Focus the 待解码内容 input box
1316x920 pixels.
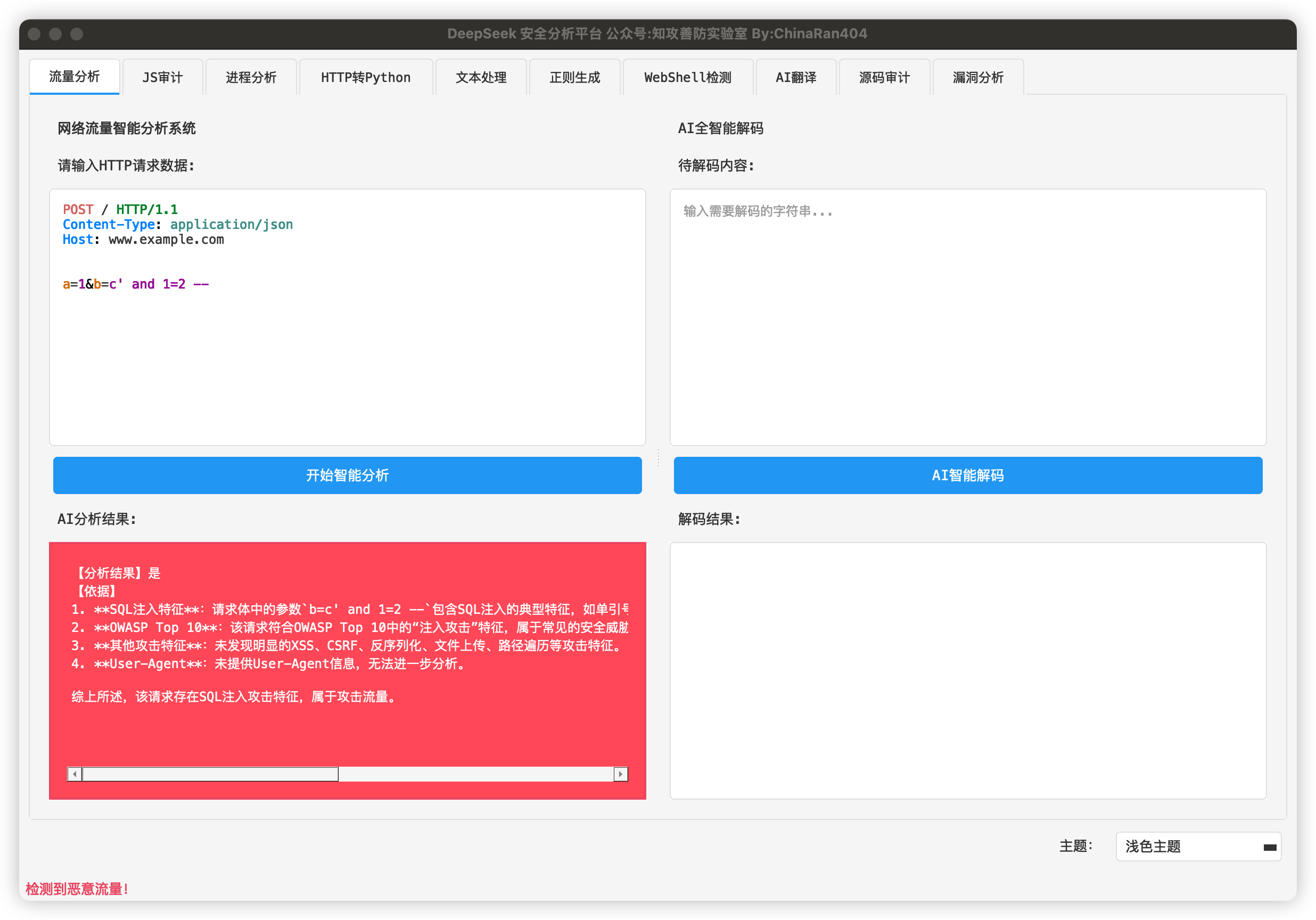coord(967,317)
